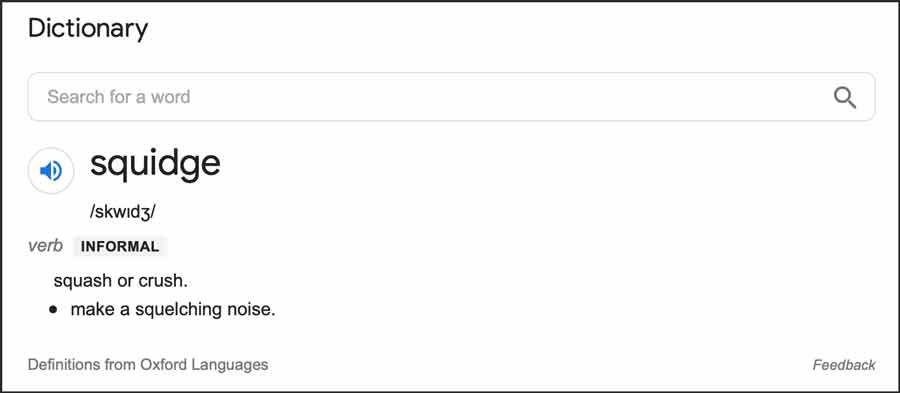Focus the "Search for a word" field
Screen dimensions: 900x393
tap(451, 97)
